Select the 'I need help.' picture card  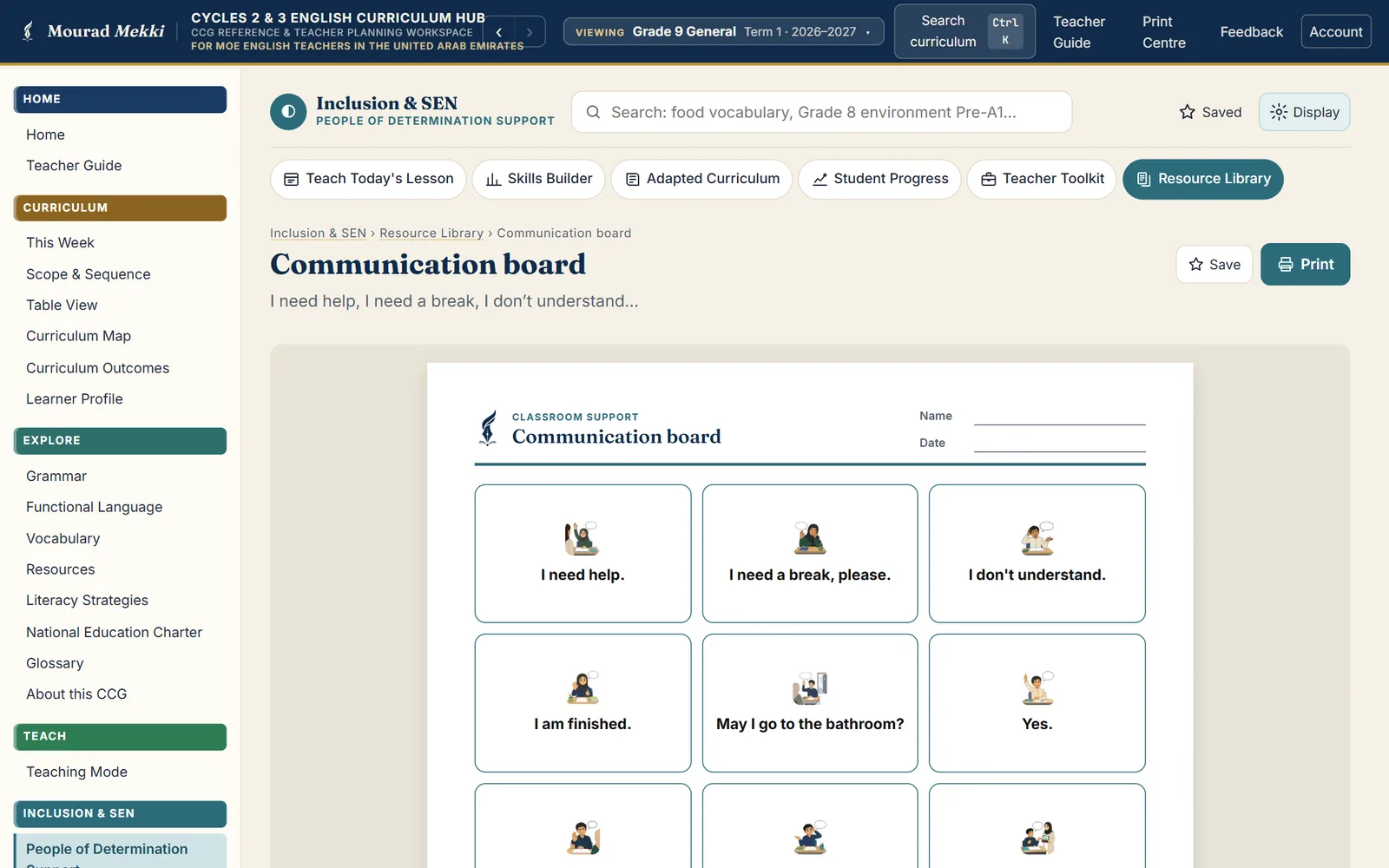coord(583,554)
